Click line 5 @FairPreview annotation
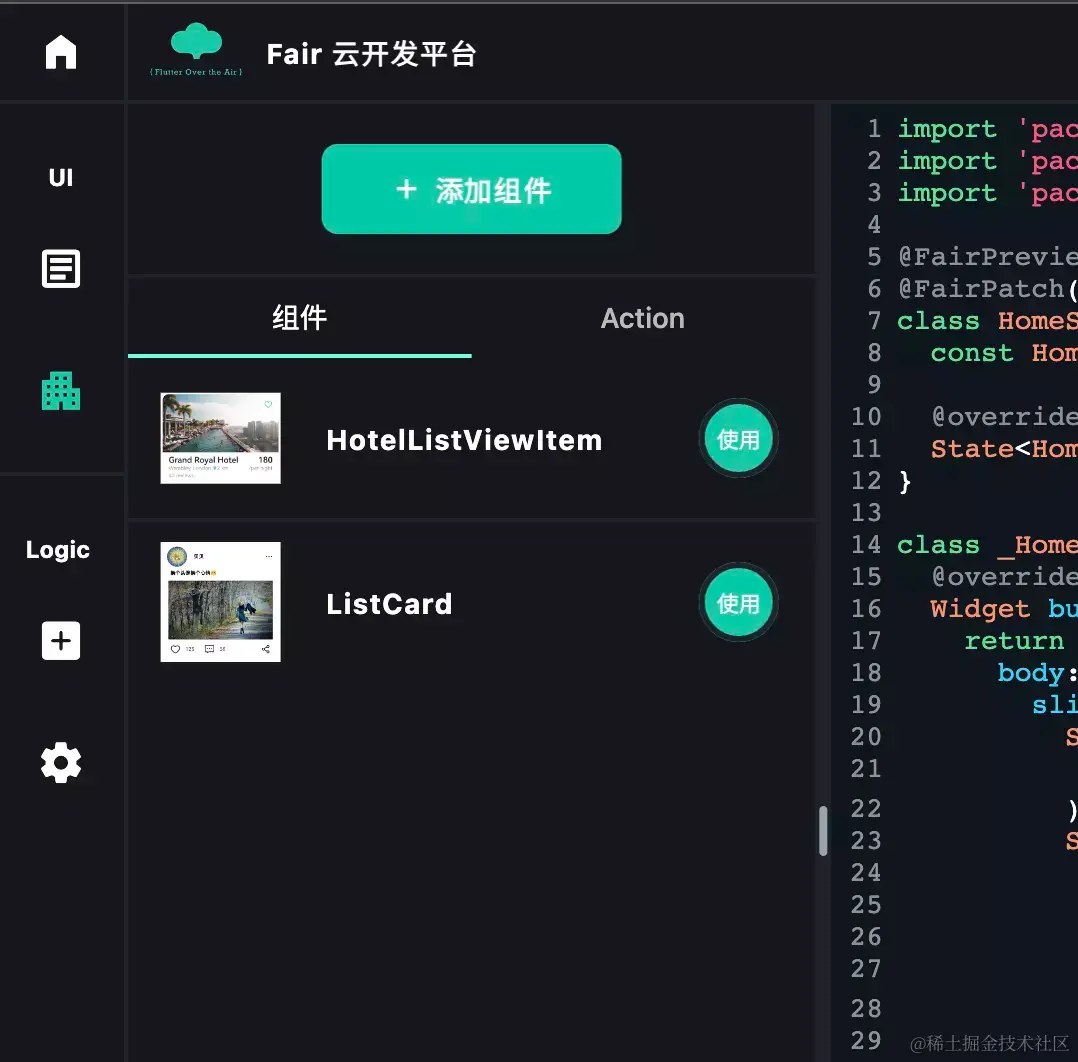Screen dimensions: 1078x1062 click(987, 257)
